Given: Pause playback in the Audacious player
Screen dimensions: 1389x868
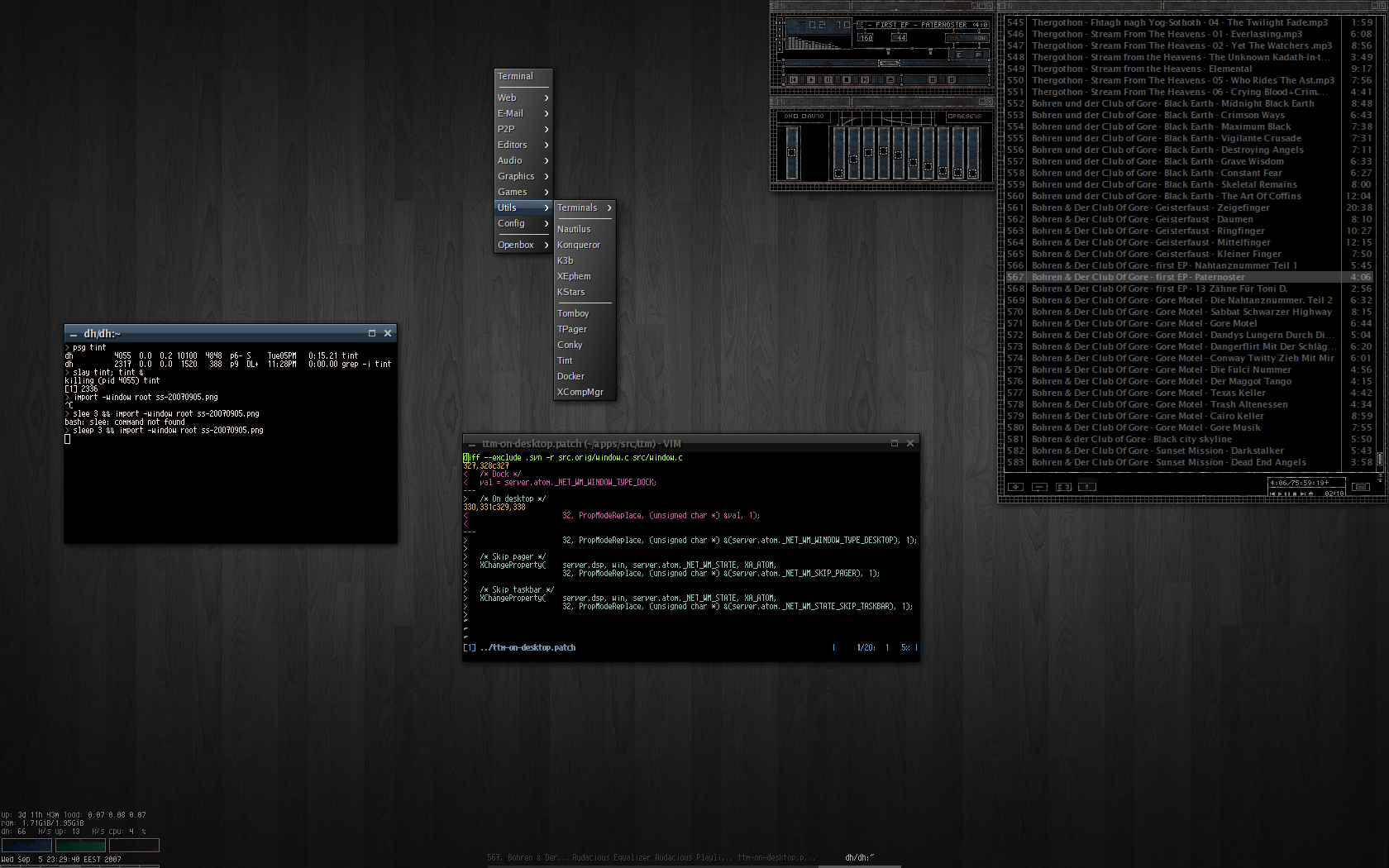Looking at the screenshot, I should point(828,80).
